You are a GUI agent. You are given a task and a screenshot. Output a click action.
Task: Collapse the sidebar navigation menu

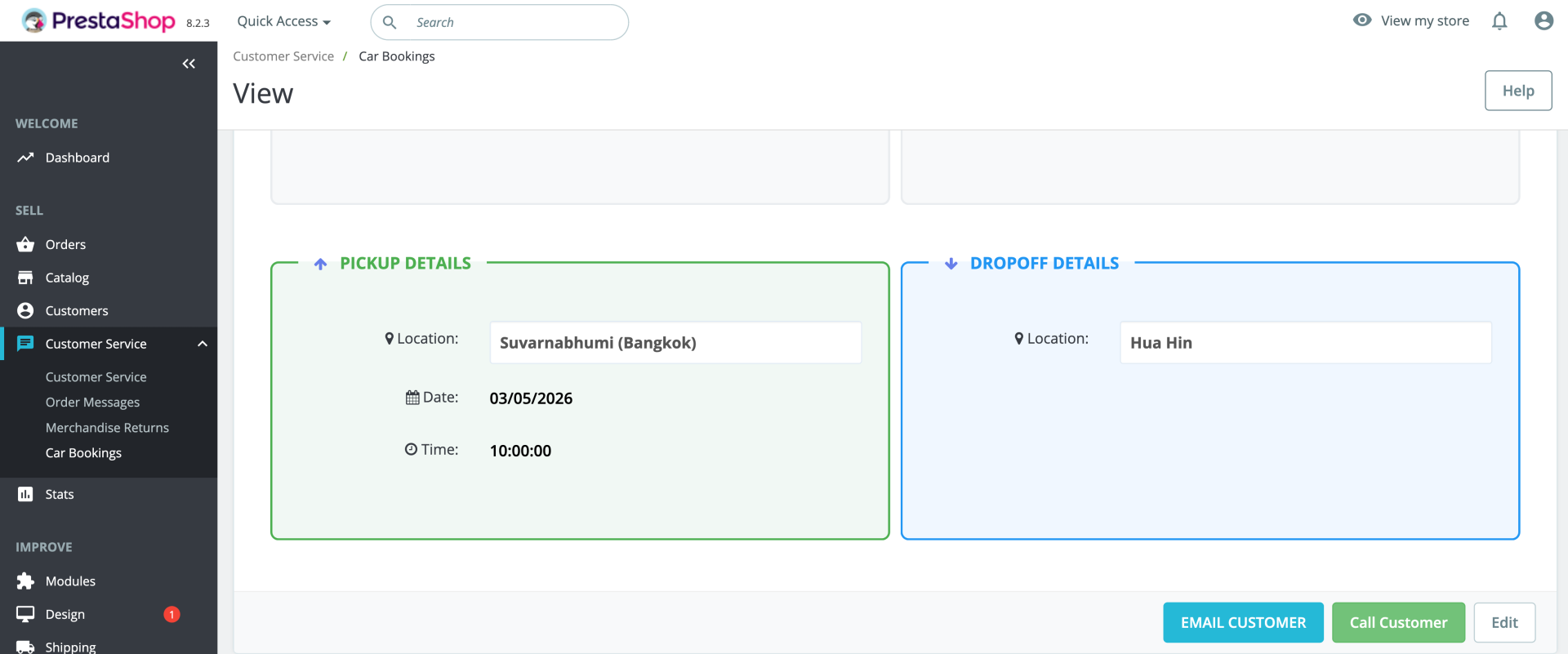(189, 64)
